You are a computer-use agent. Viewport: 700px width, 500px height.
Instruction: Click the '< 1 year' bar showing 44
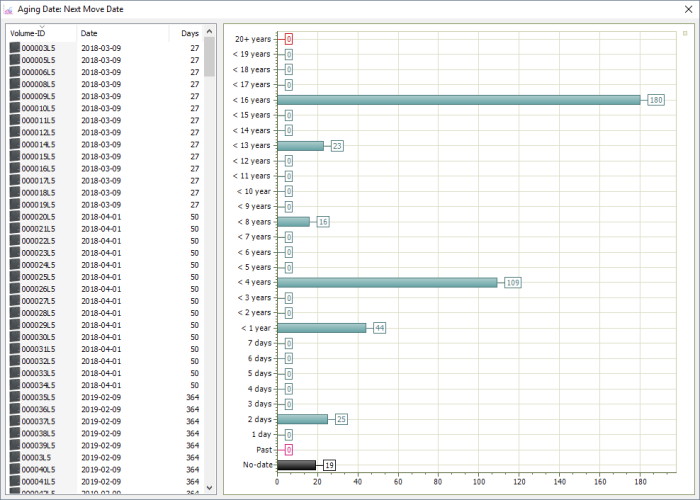321,328
